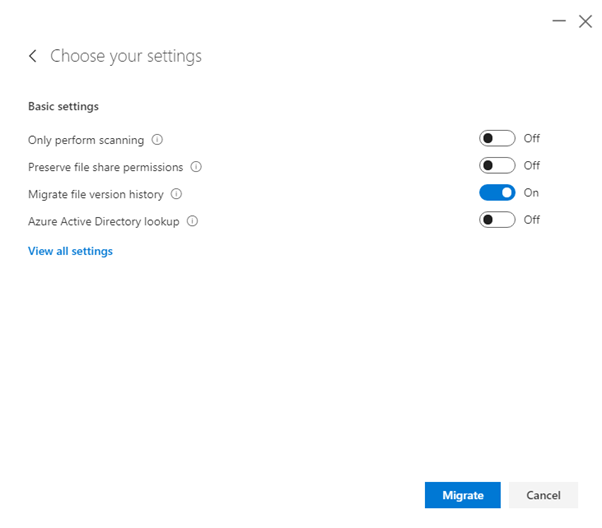Switch on Azure Active Directory lookup
The image size is (602, 528).
[497, 220]
